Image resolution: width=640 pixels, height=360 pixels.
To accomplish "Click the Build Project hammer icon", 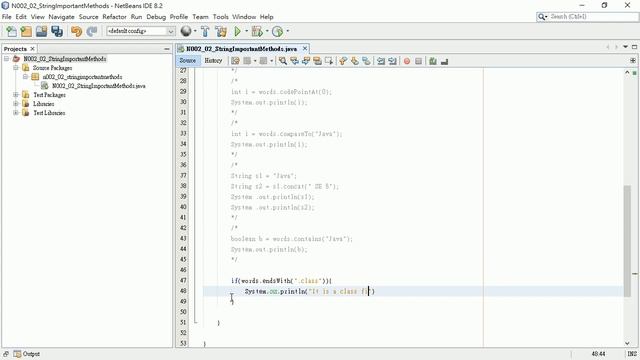I will tap(205, 31).
